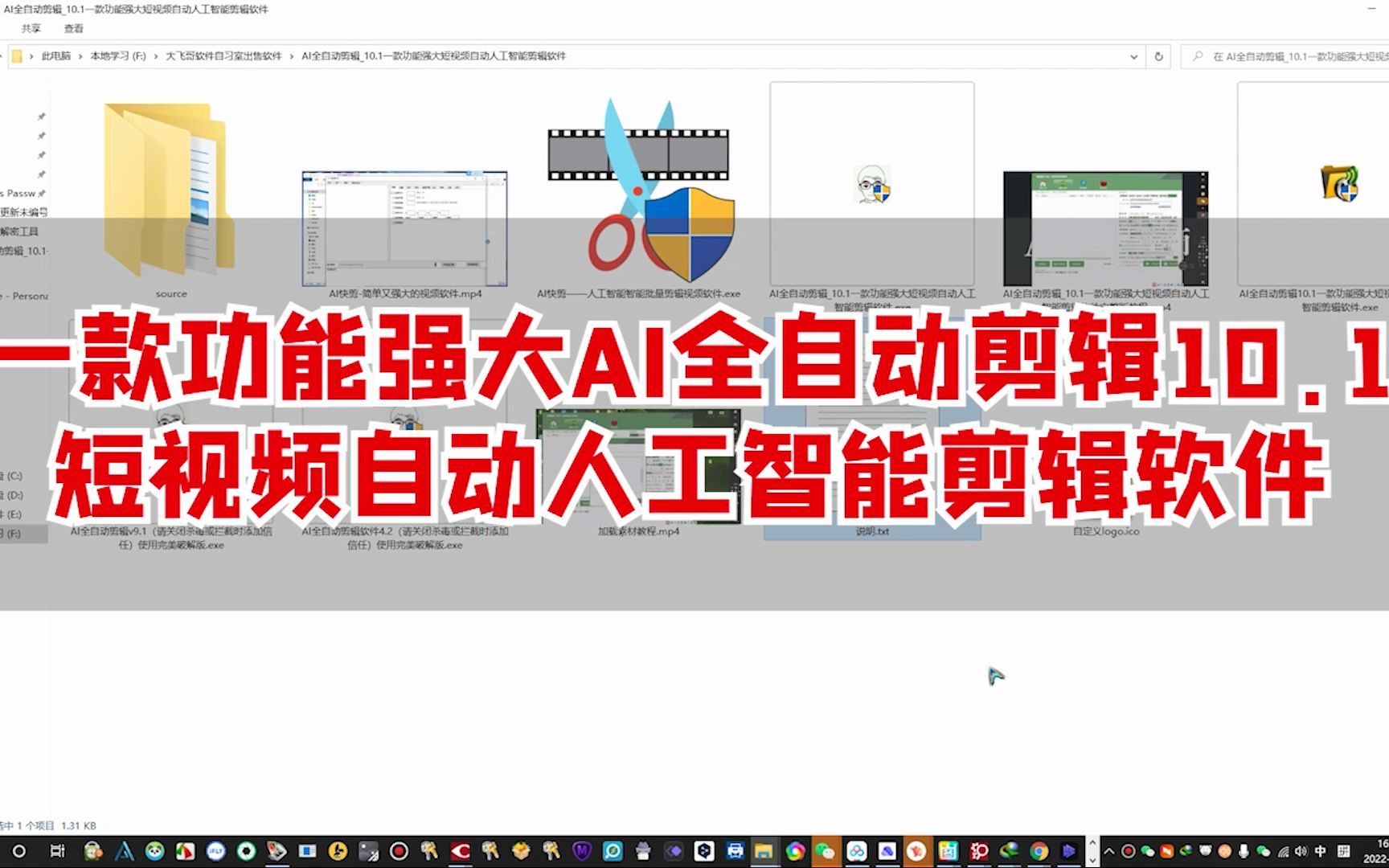Viewport: 1389px width, 868px height.
Task: Go to 此电脑 in the breadcrumb
Action: tap(56, 56)
